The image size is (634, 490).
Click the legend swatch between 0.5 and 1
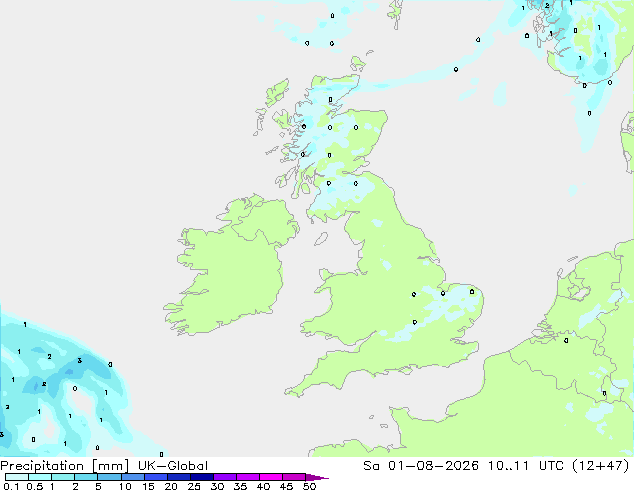[40, 477]
